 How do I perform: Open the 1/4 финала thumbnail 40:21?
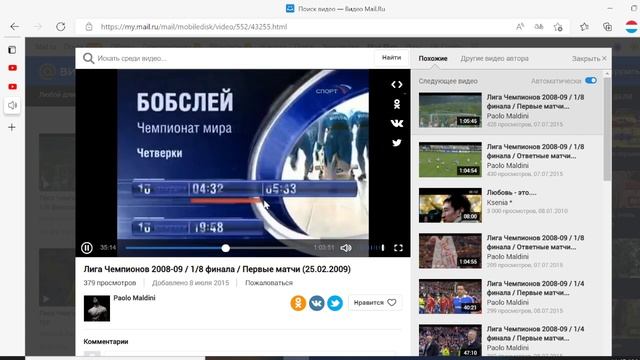click(x=450, y=296)
